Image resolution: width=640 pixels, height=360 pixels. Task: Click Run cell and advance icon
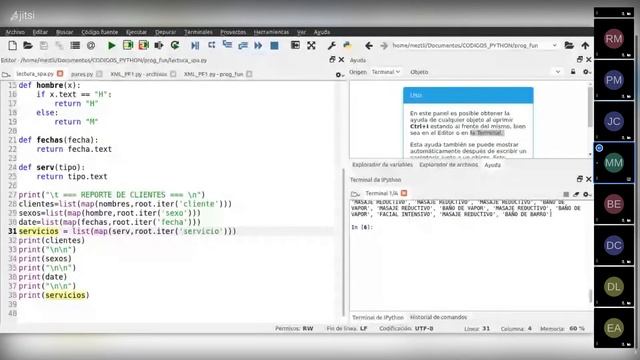pos(143,45)
